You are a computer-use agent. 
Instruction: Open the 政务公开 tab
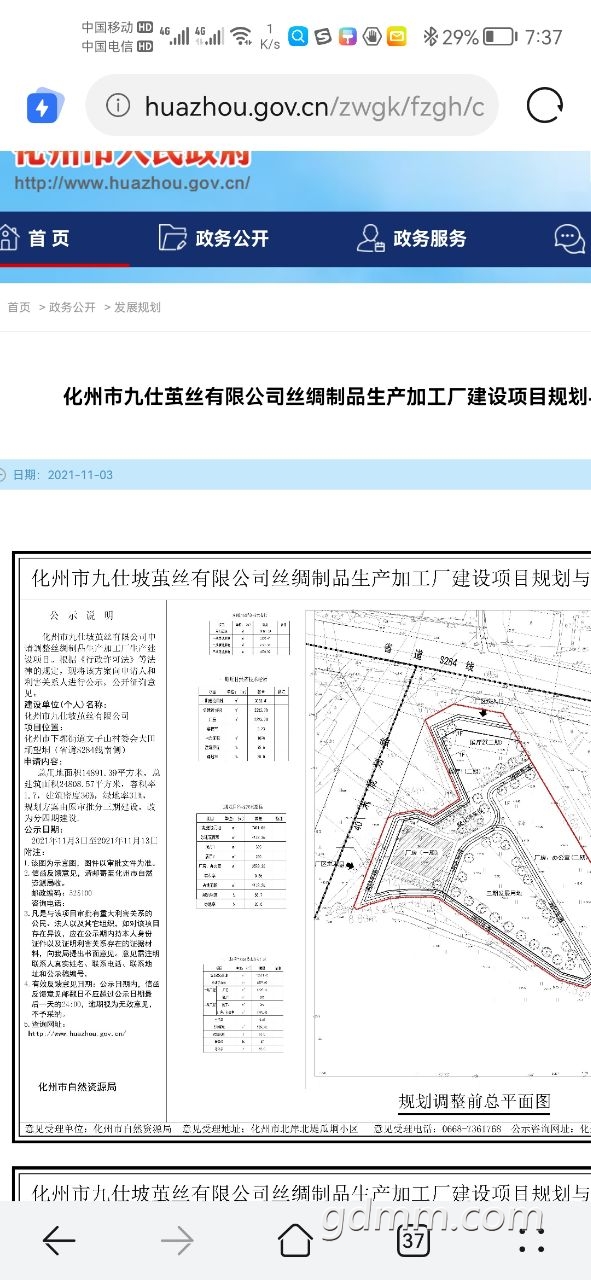coord(232,238)
